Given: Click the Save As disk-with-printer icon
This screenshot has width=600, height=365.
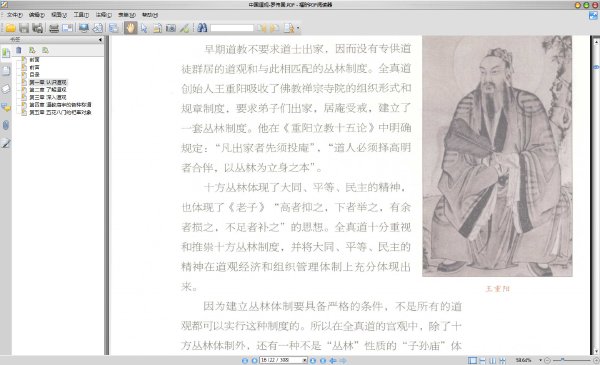Looking at the screenshot, I should [38, 28].
